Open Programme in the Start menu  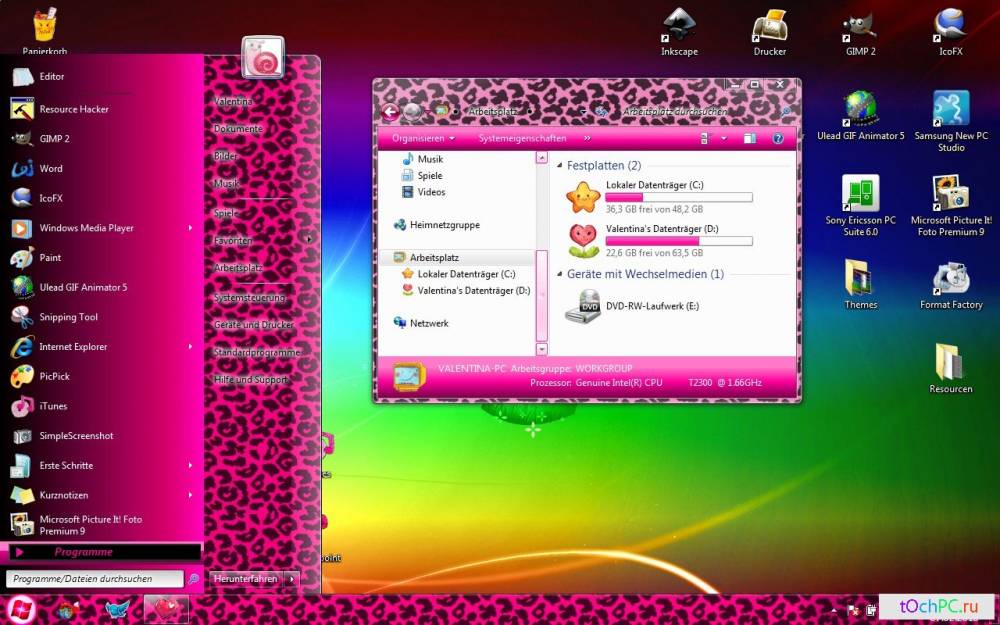coord(103,552)
